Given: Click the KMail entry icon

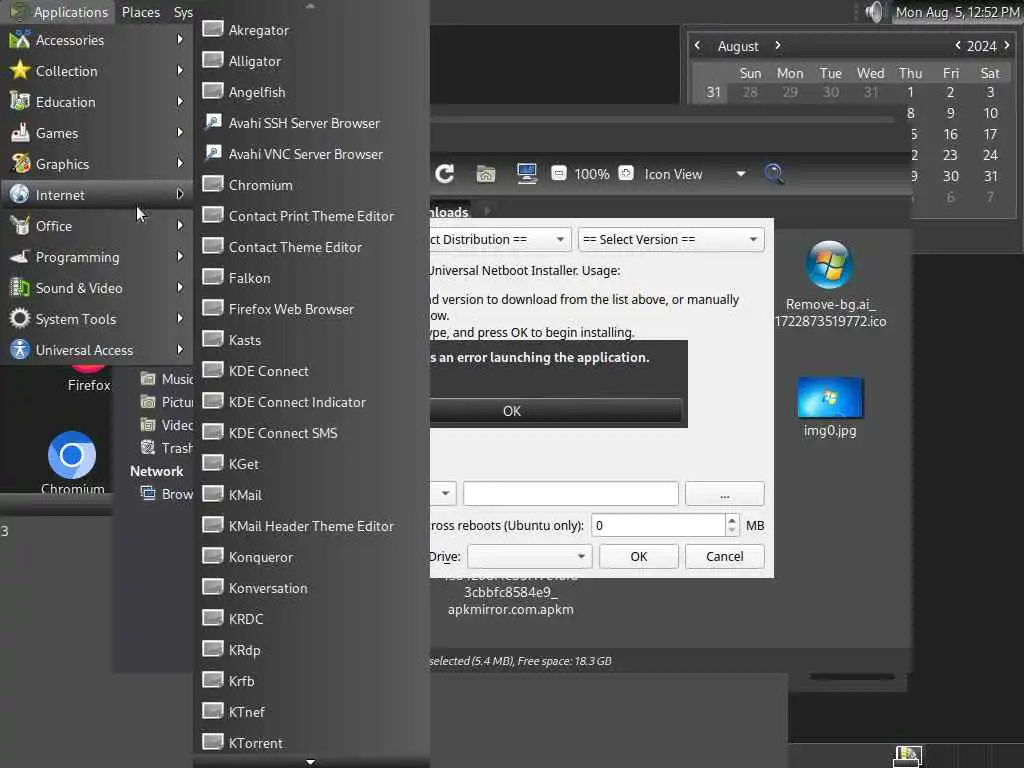Looking at the screenshot, I should pos(213,494).
